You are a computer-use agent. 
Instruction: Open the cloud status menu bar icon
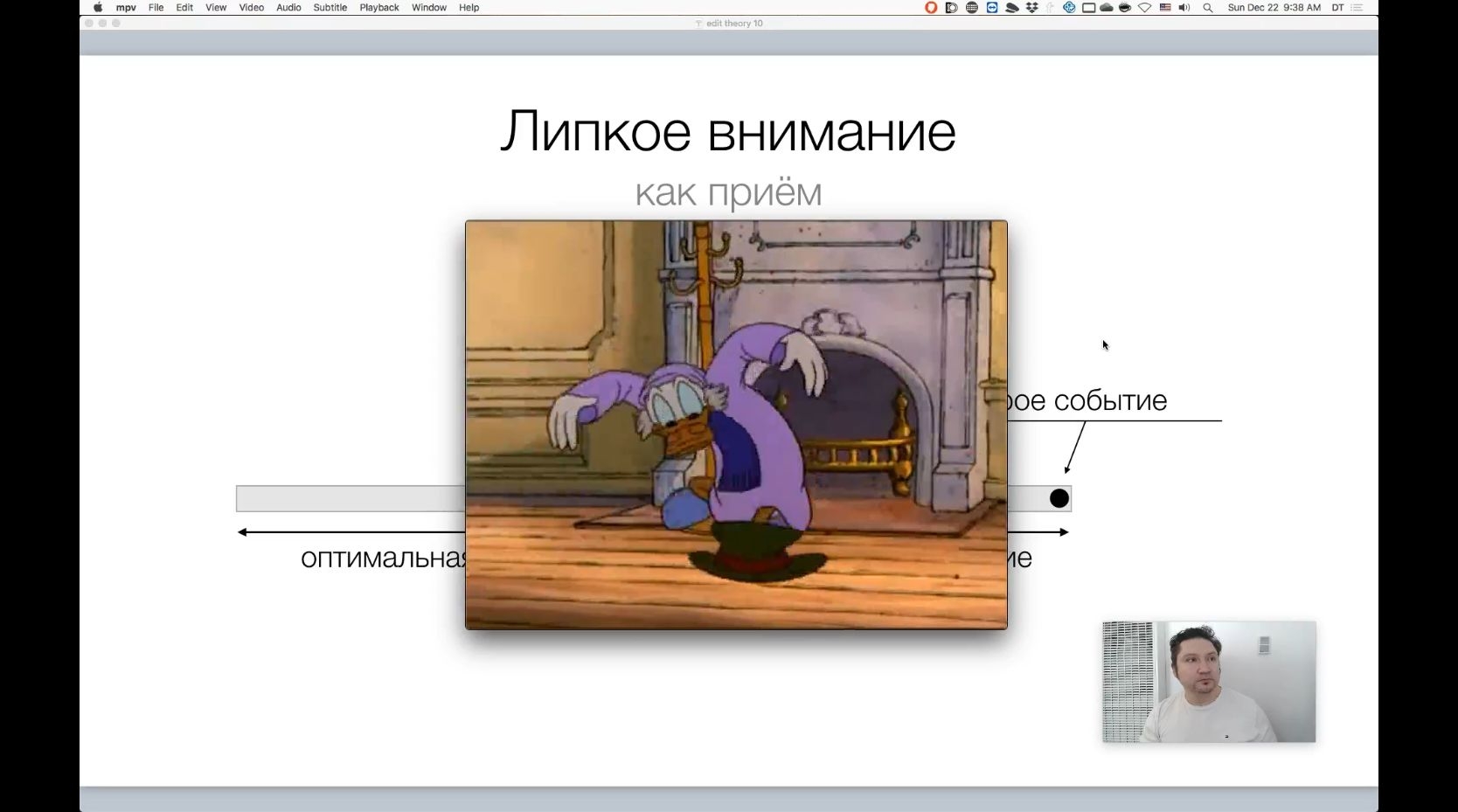(x=1107, y=8)
